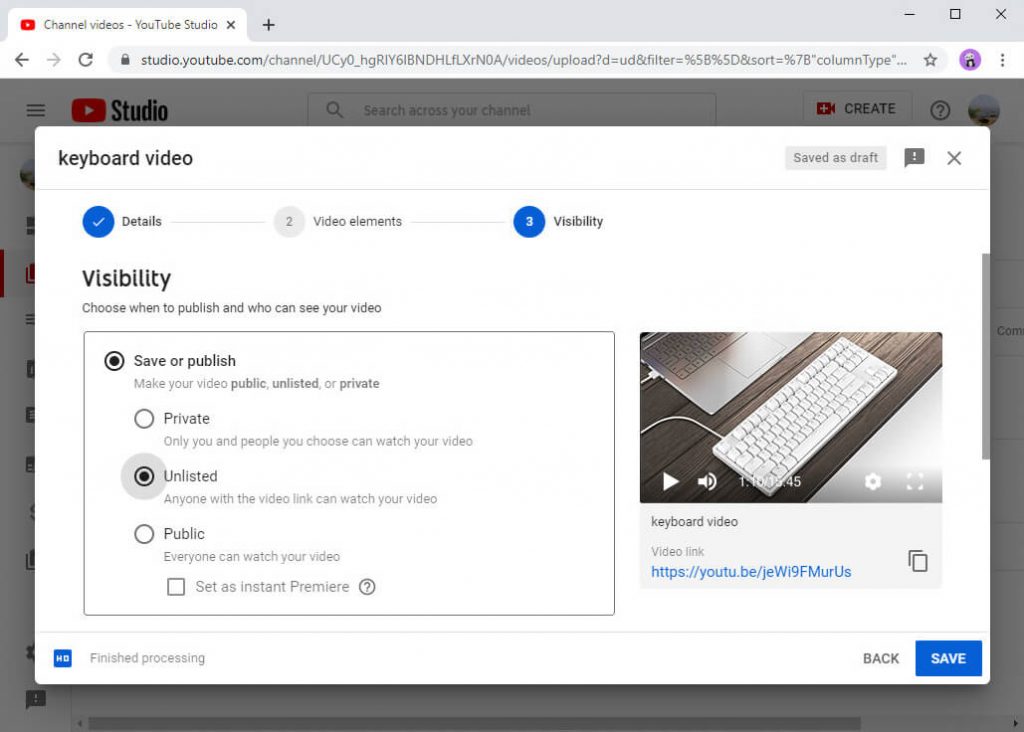Open the YouTube Studio hamburger navigation menu
The image size is (1024, 732).
point(36,109)
